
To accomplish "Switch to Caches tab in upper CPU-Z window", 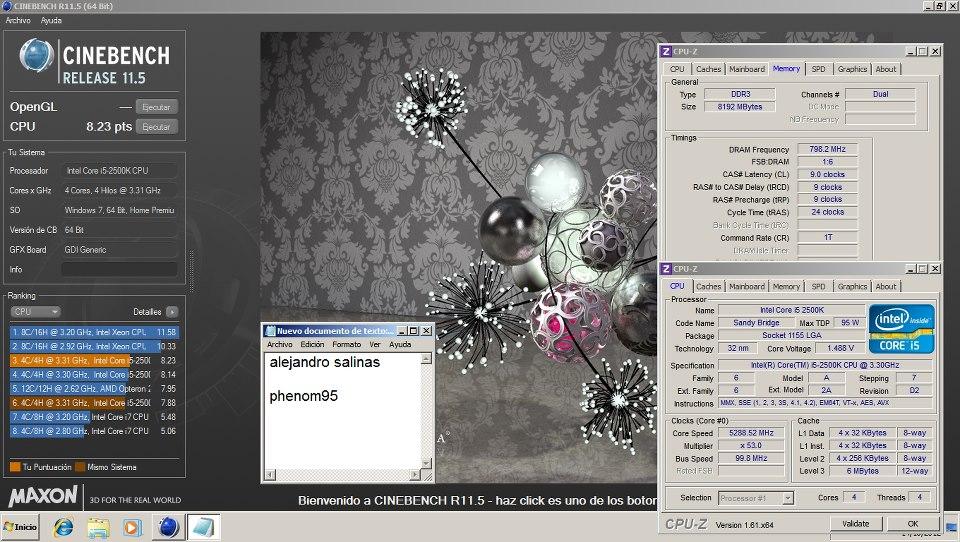I will (x=708, y=69).
